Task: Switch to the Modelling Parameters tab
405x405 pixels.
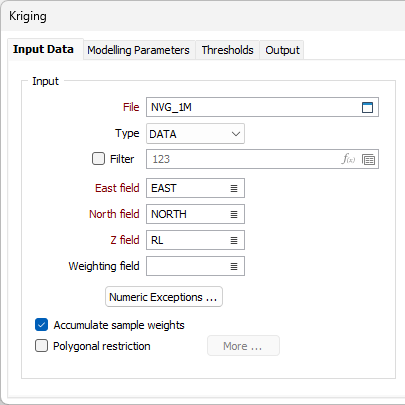Action: 138,50
